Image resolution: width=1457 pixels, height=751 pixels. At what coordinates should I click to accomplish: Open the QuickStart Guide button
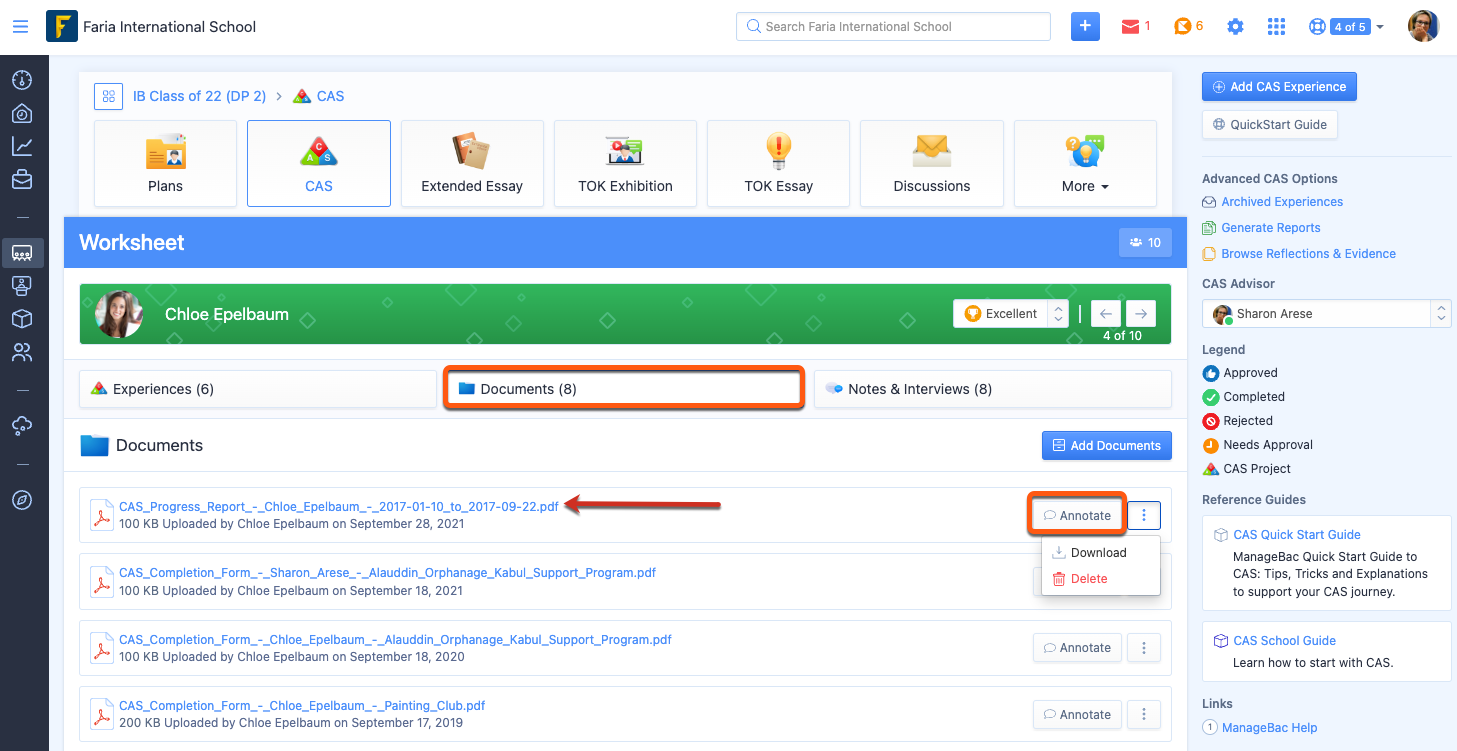click(x=1270, y=125)
